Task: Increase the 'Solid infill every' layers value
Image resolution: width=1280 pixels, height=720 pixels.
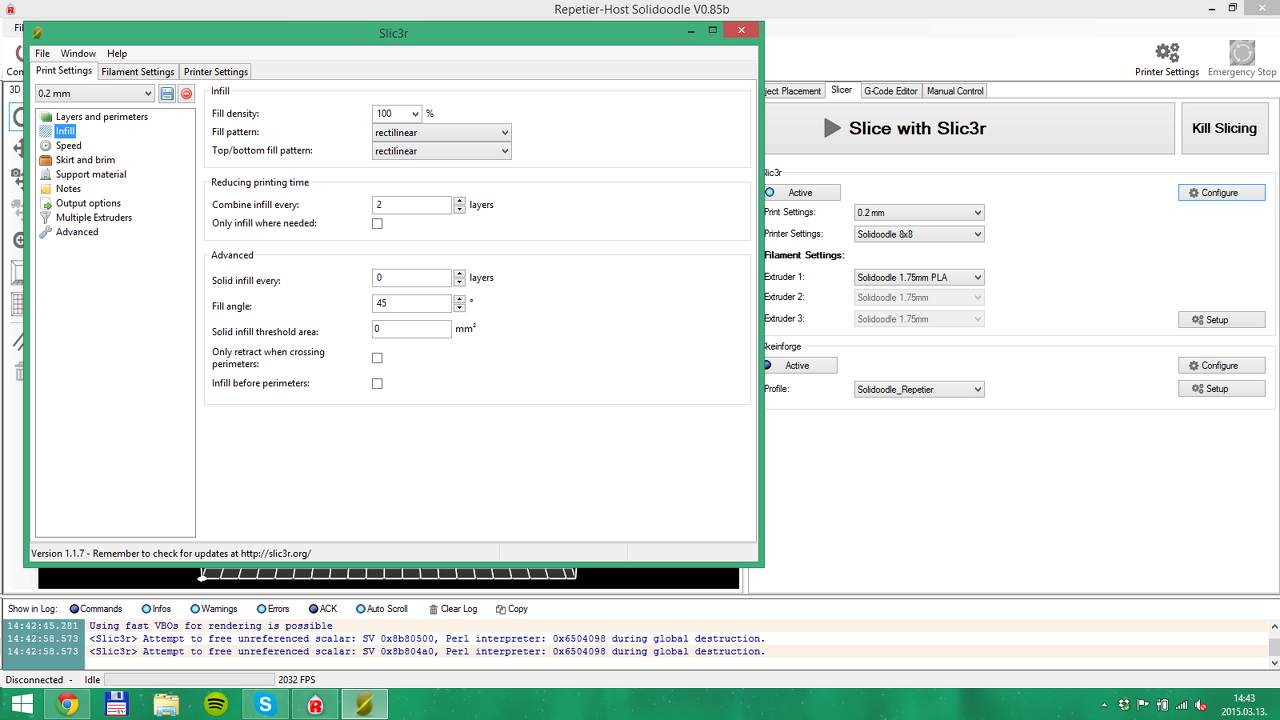Action: [x=460, y=274]
